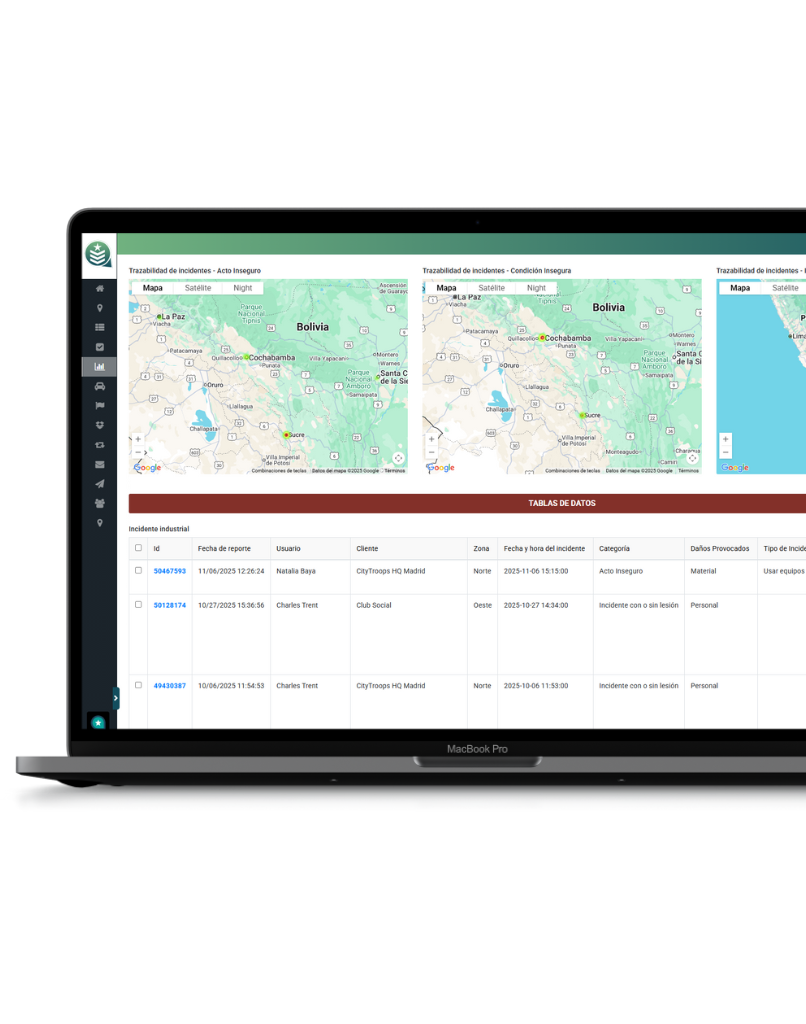Zoom out on Acto Inseguro map
This screenshot has width=806, height=1024.
point(138,452)
